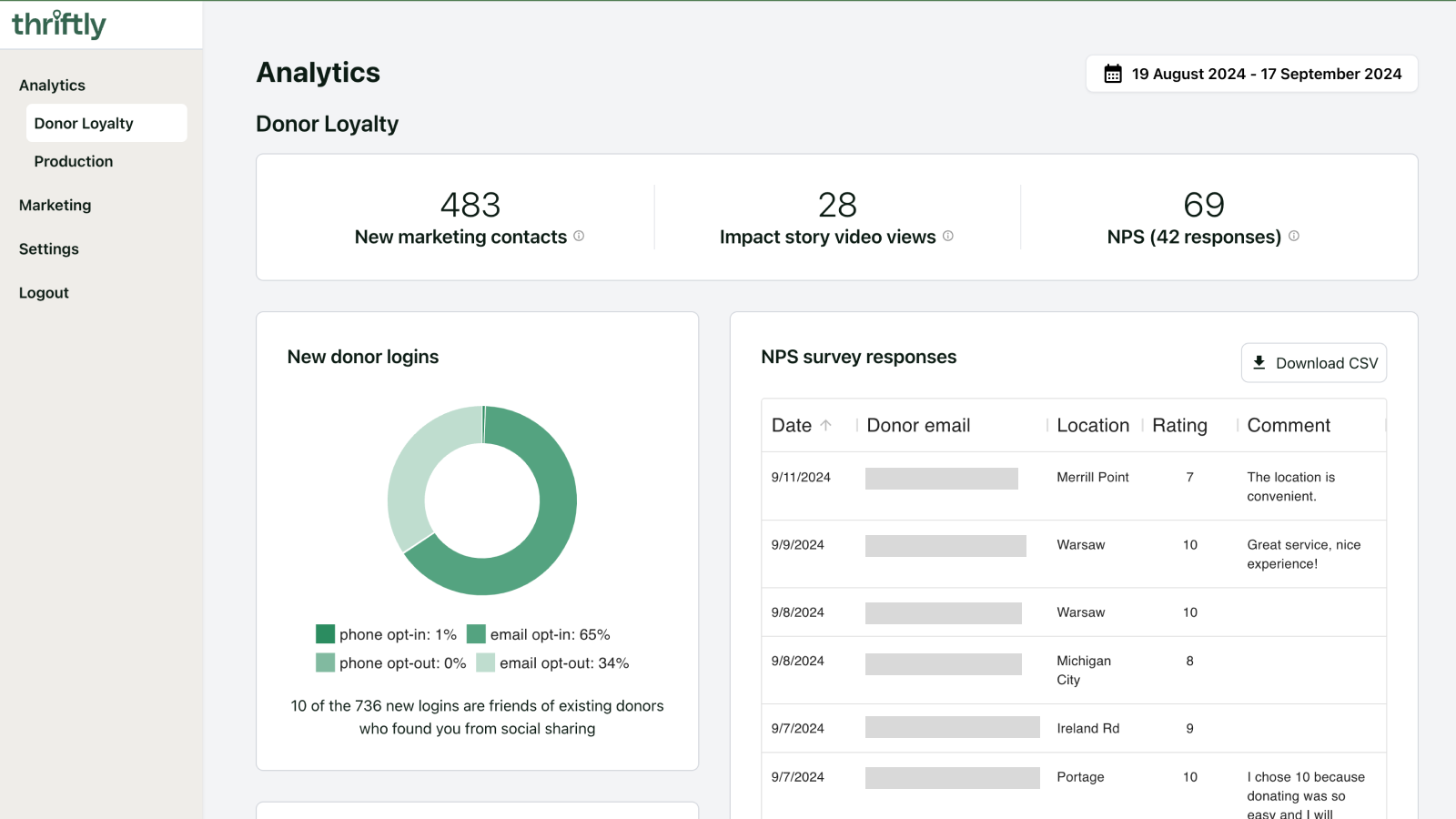
Task: Click the Ireland Rd location cell
Action: 1088,728
